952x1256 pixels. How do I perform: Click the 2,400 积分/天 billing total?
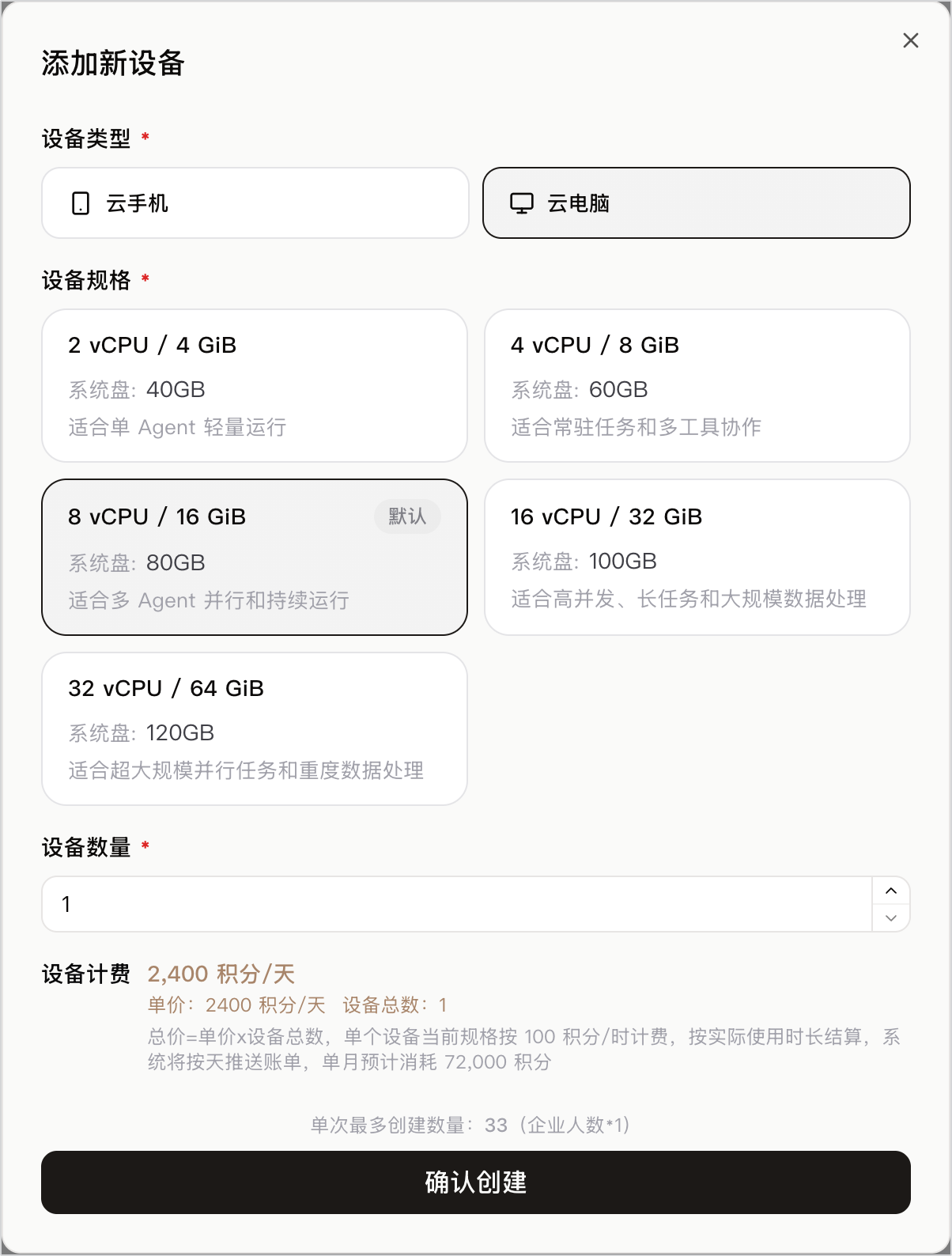(221, 974)
